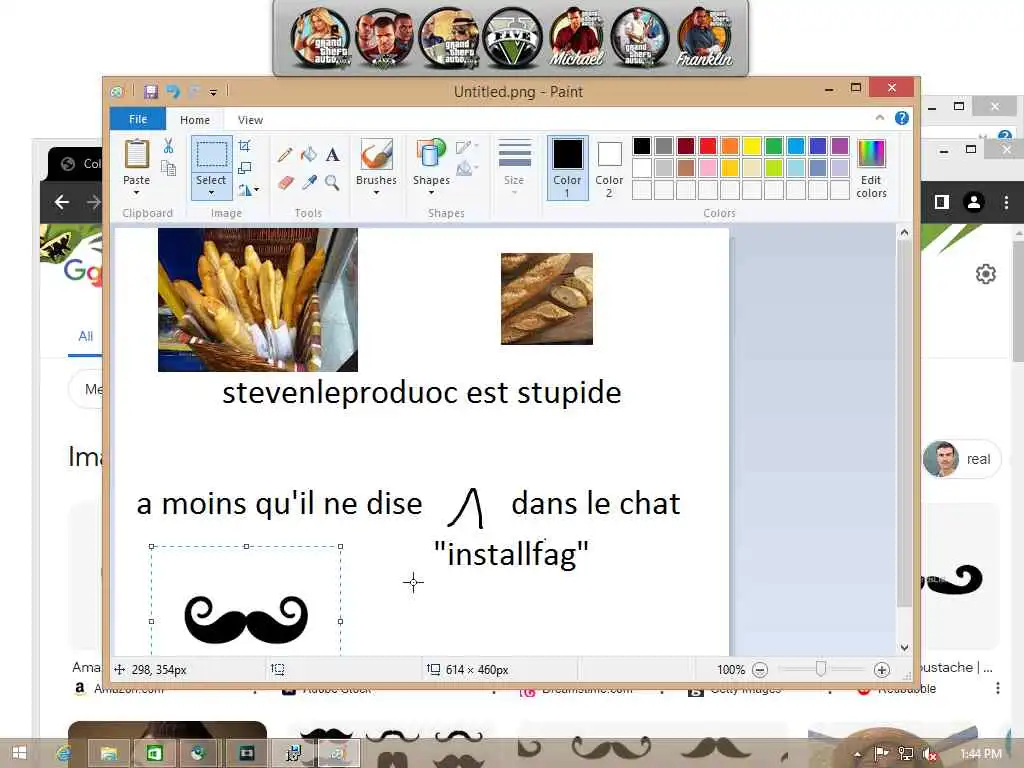1024x768 pixels.
Task: Switch to the View ribbon tab
Action: (x=250, y=120)
